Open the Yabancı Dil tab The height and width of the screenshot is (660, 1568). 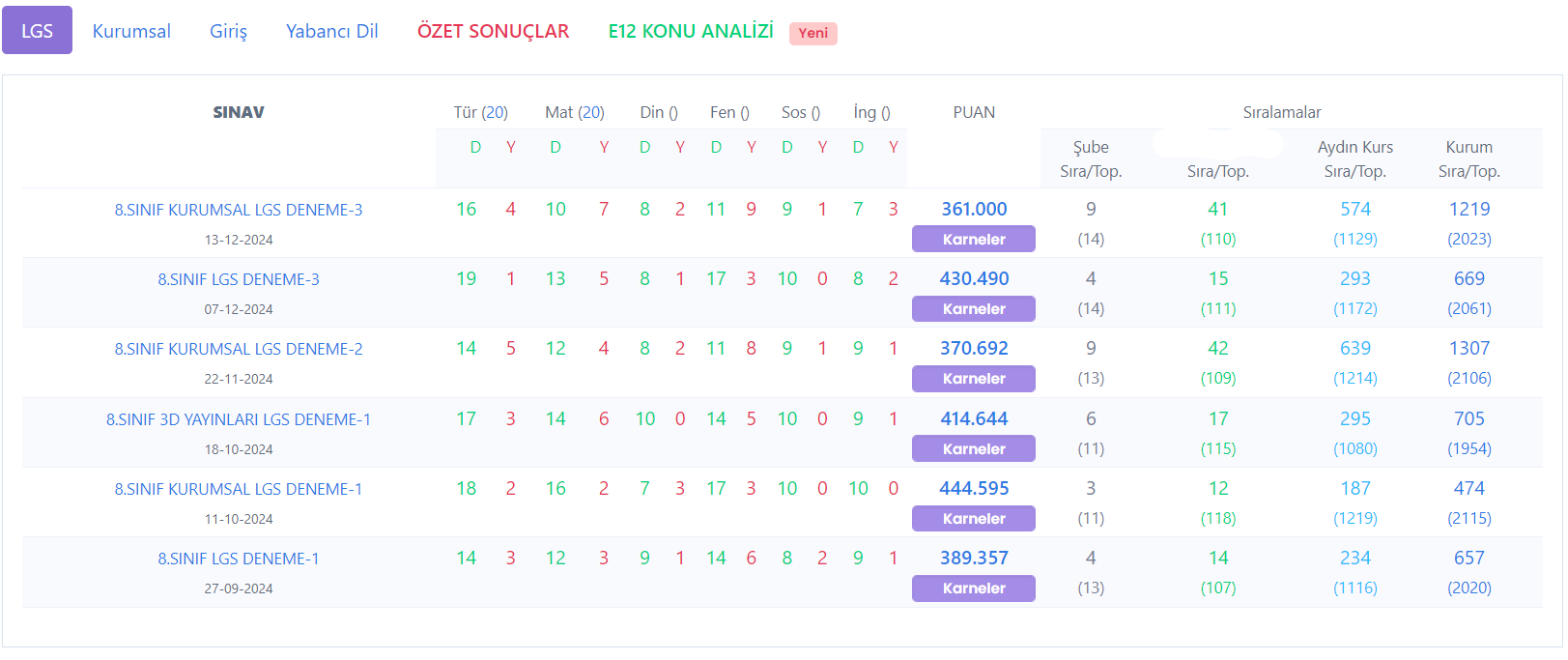331,31
